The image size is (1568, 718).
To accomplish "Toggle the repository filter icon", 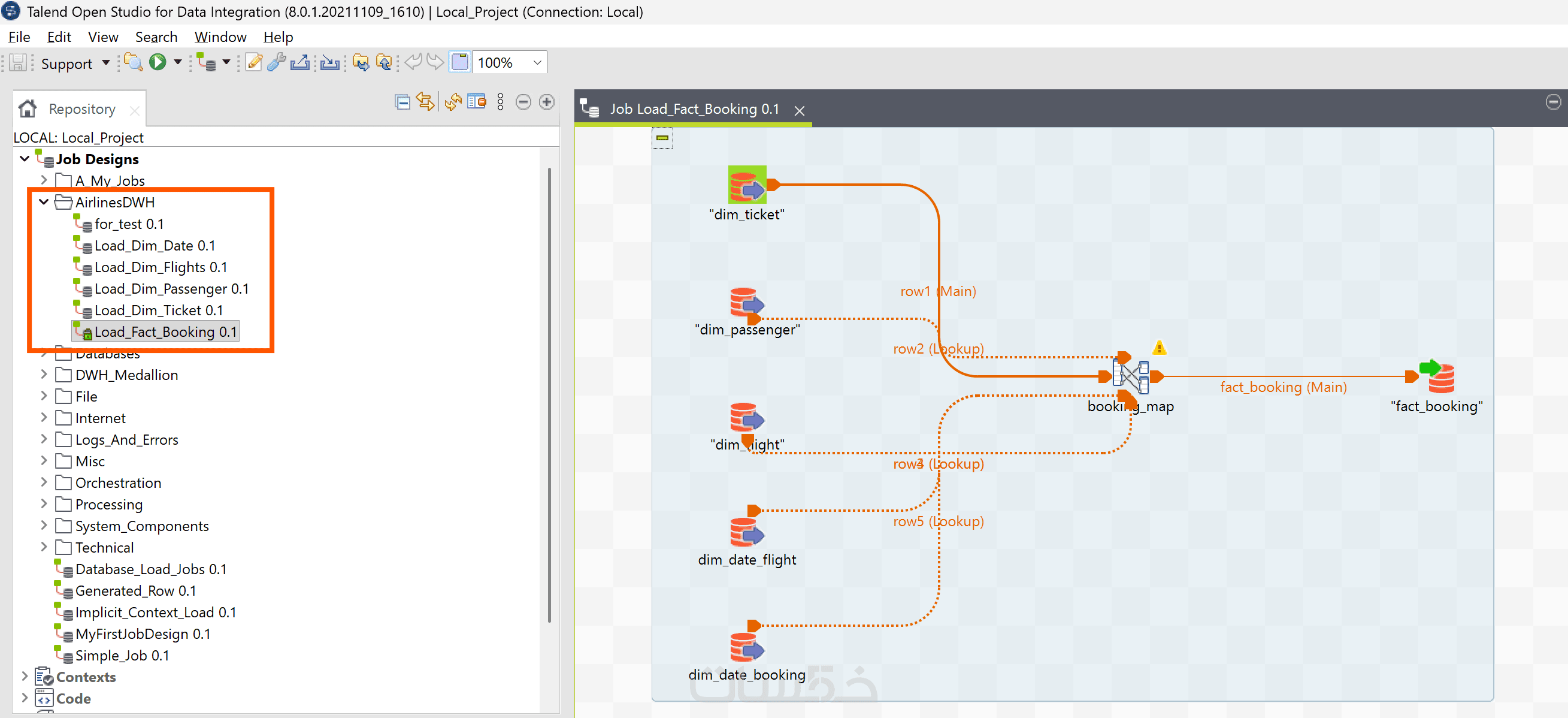I will [x=477, y=102].
